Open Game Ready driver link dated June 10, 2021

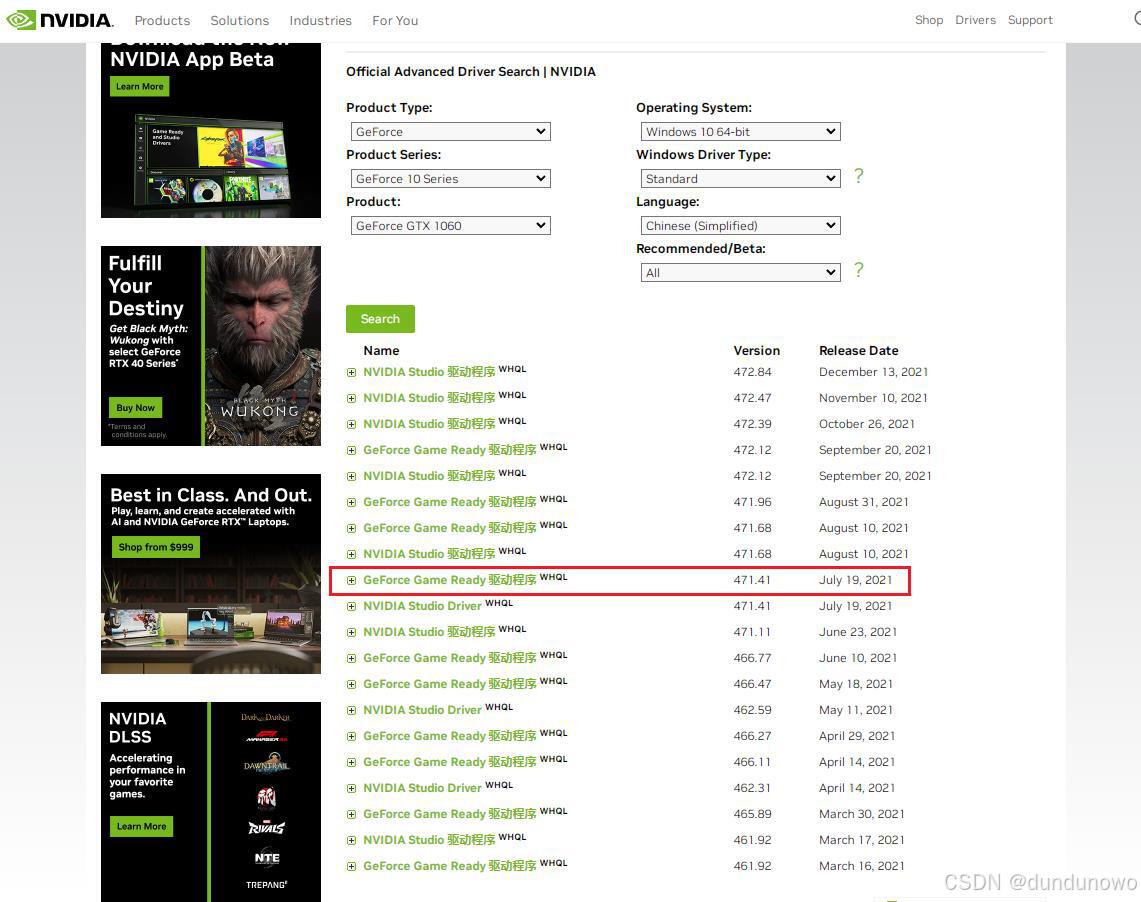point(450,658)
